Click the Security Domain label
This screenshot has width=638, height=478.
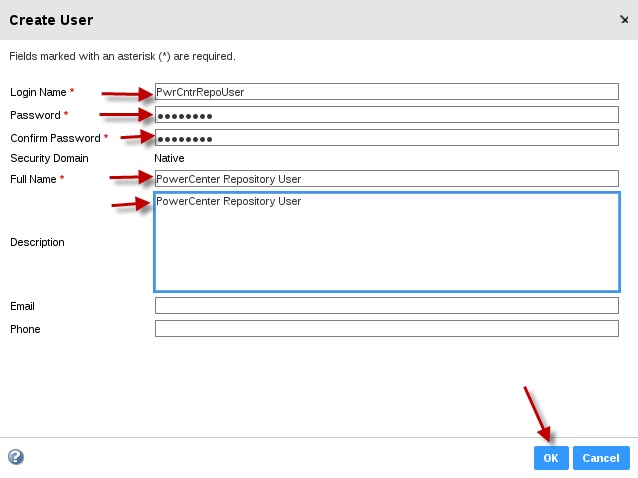pyautogui.click(x=49, y=158)
